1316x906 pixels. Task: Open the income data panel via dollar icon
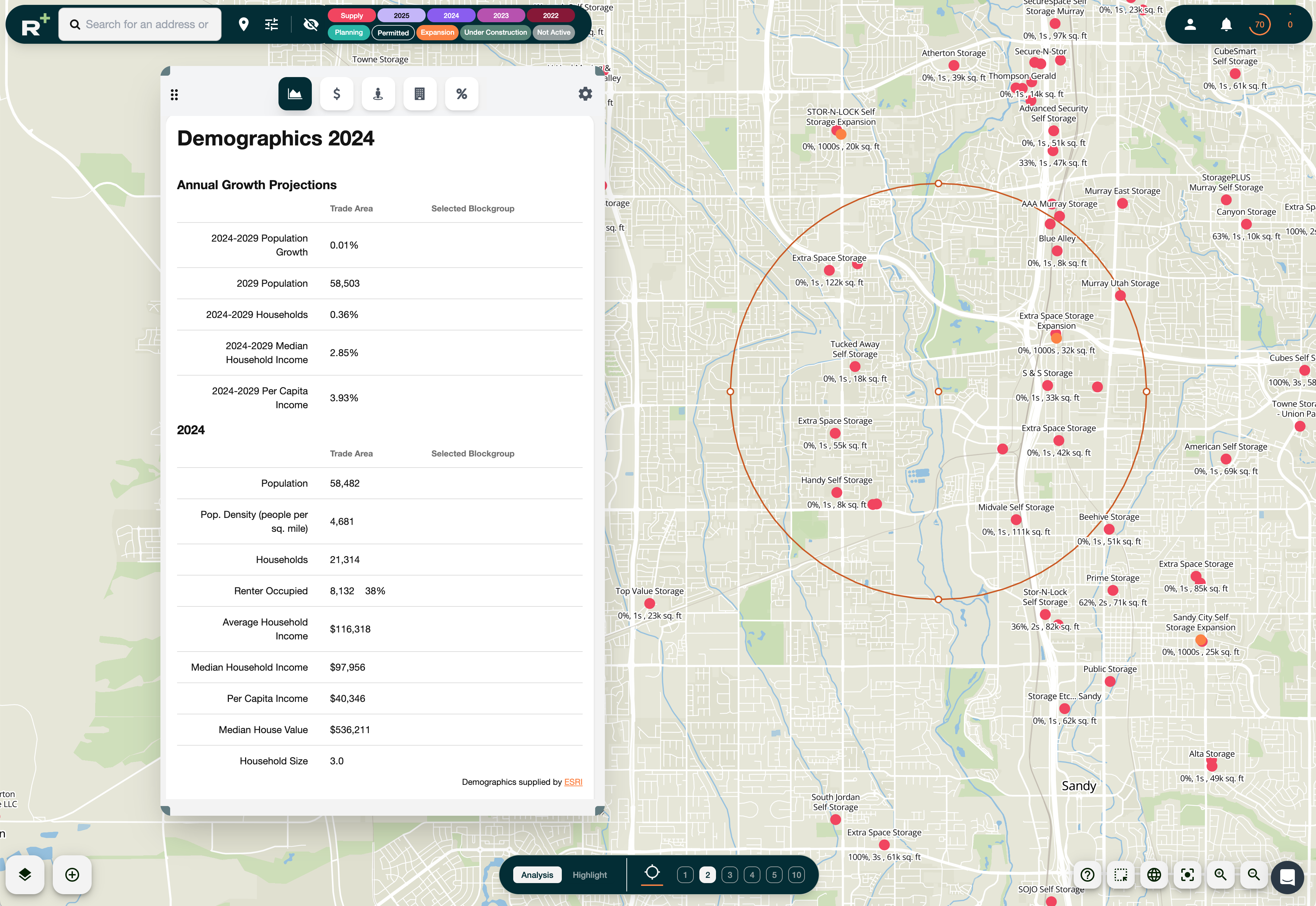pyautogui.click(x=337, y=94)
